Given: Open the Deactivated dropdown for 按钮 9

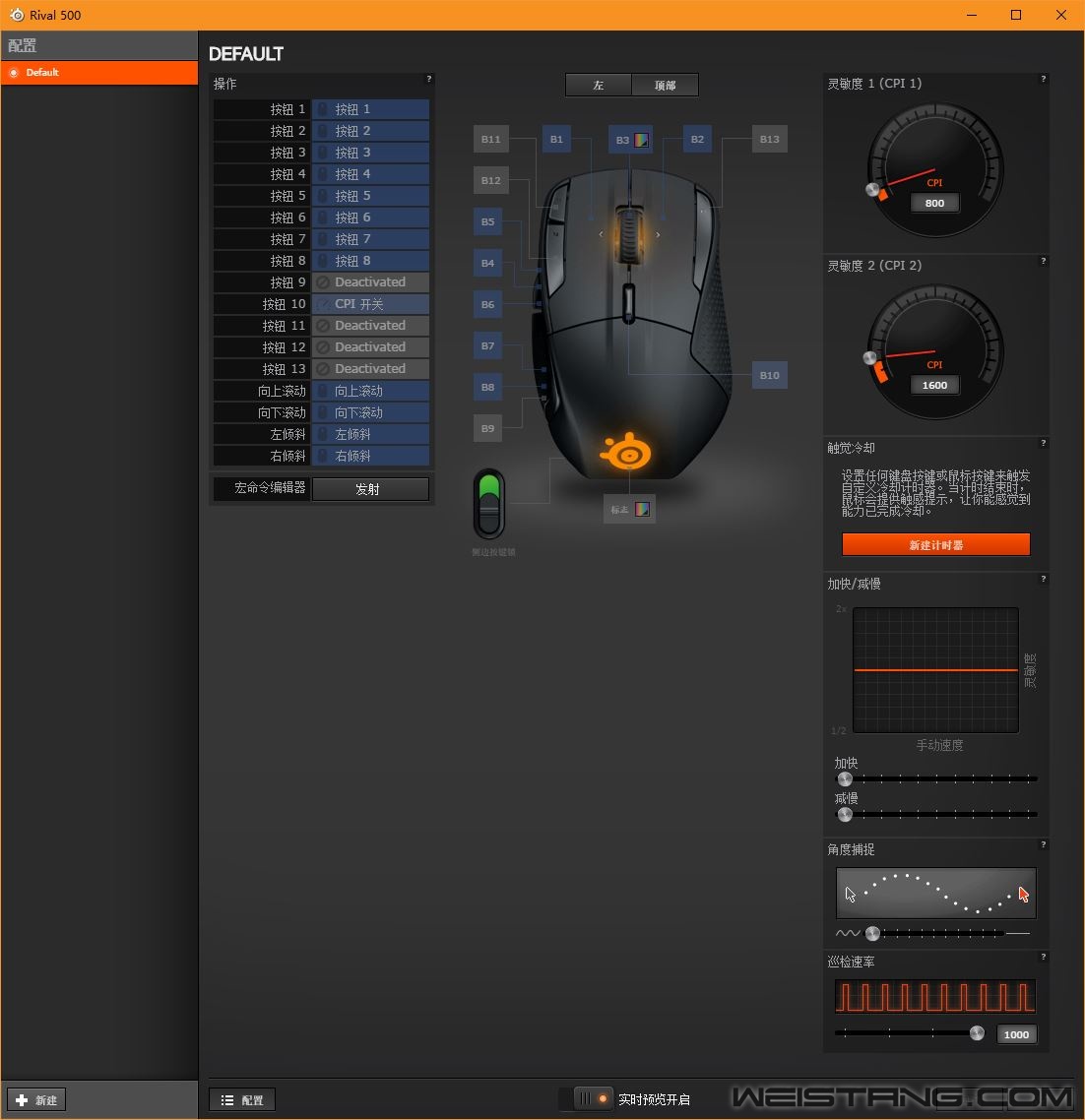Looking at the screenshot, I should tap(371, 282).
